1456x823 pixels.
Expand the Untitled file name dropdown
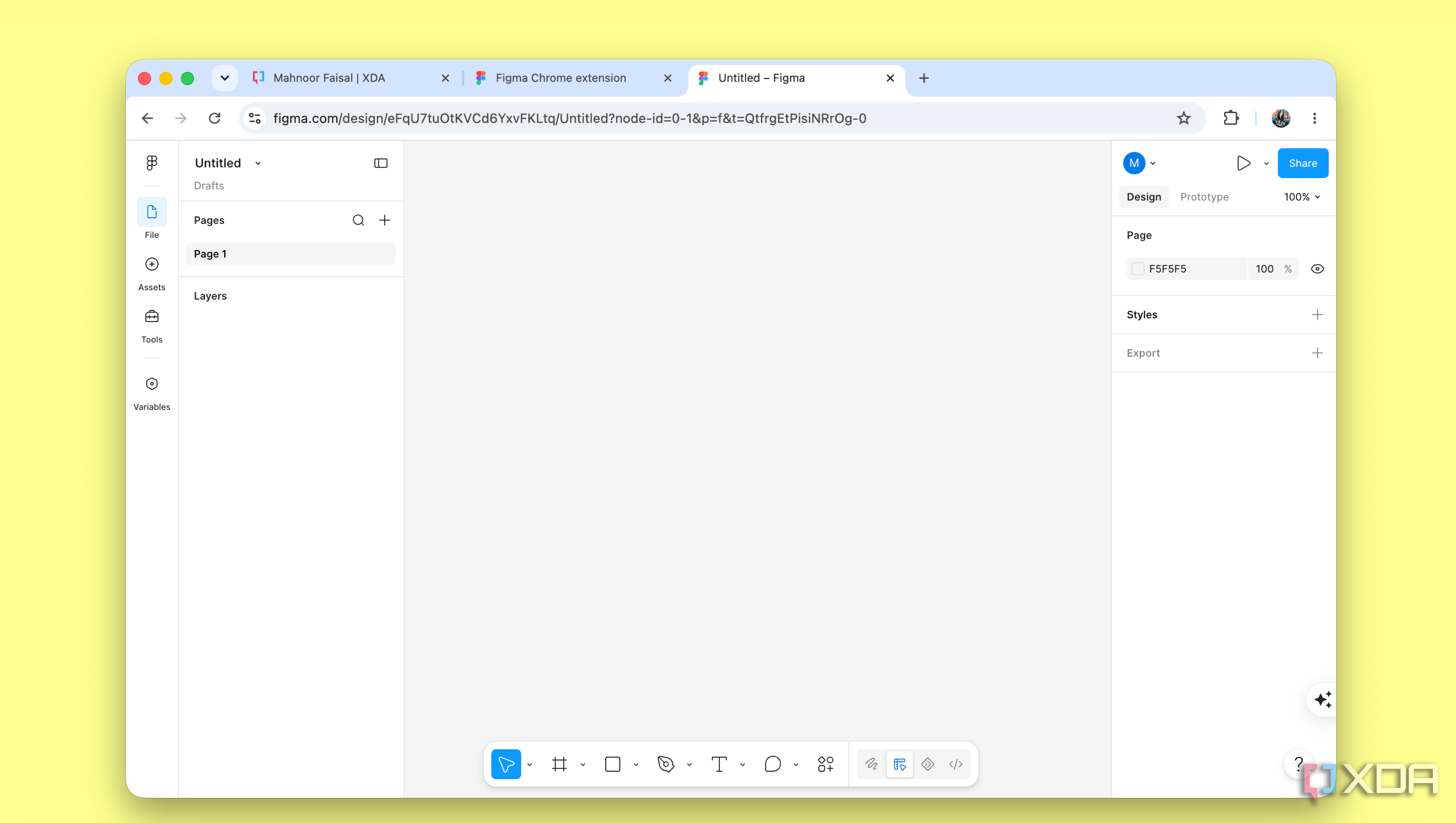click(258, 163)
